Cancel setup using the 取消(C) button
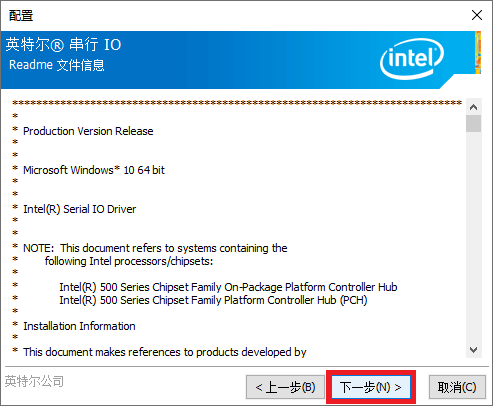493x406 pixels. click(457, 387)
